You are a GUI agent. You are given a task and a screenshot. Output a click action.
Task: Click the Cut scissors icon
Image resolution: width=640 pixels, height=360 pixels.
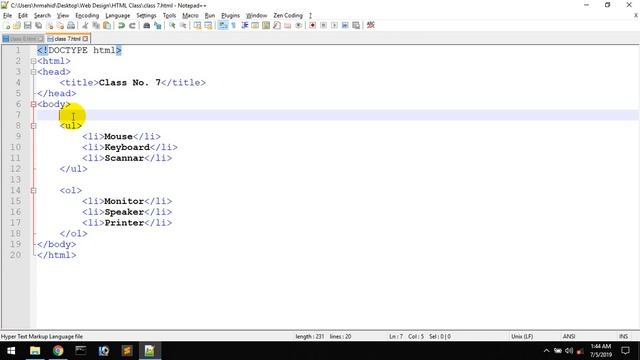tap(85, 25)
